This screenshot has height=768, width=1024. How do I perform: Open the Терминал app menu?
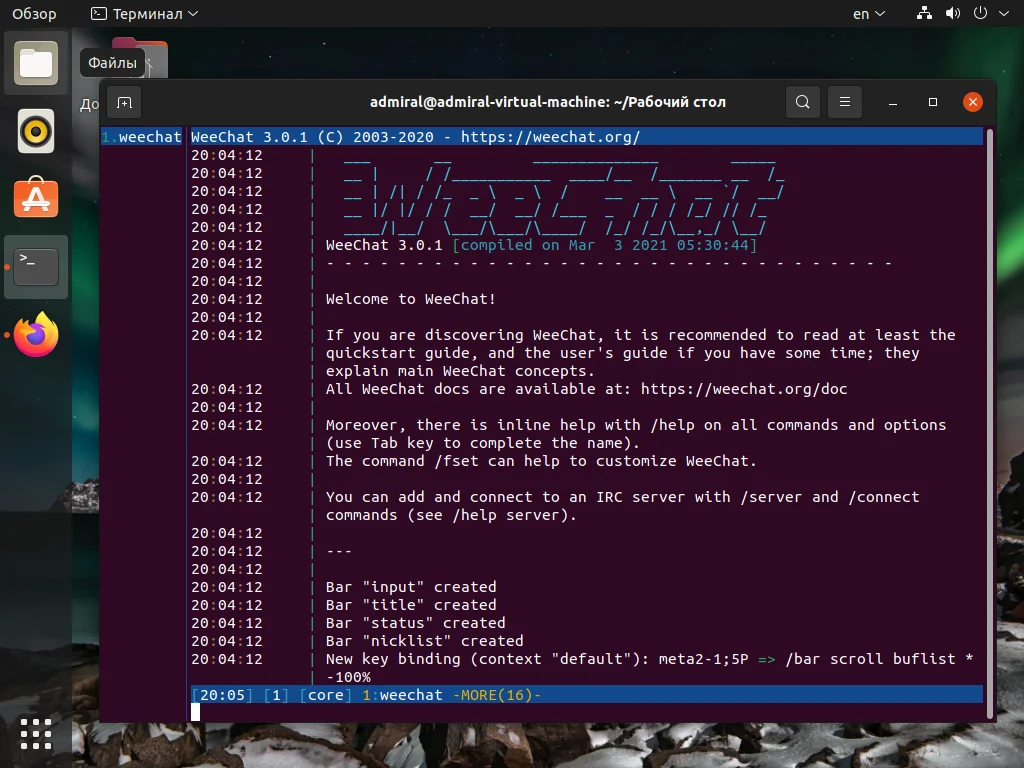click(144, 14)
